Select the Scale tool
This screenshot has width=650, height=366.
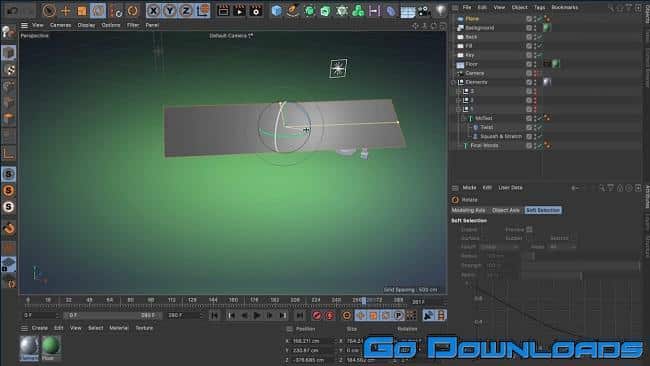point(82,10)
